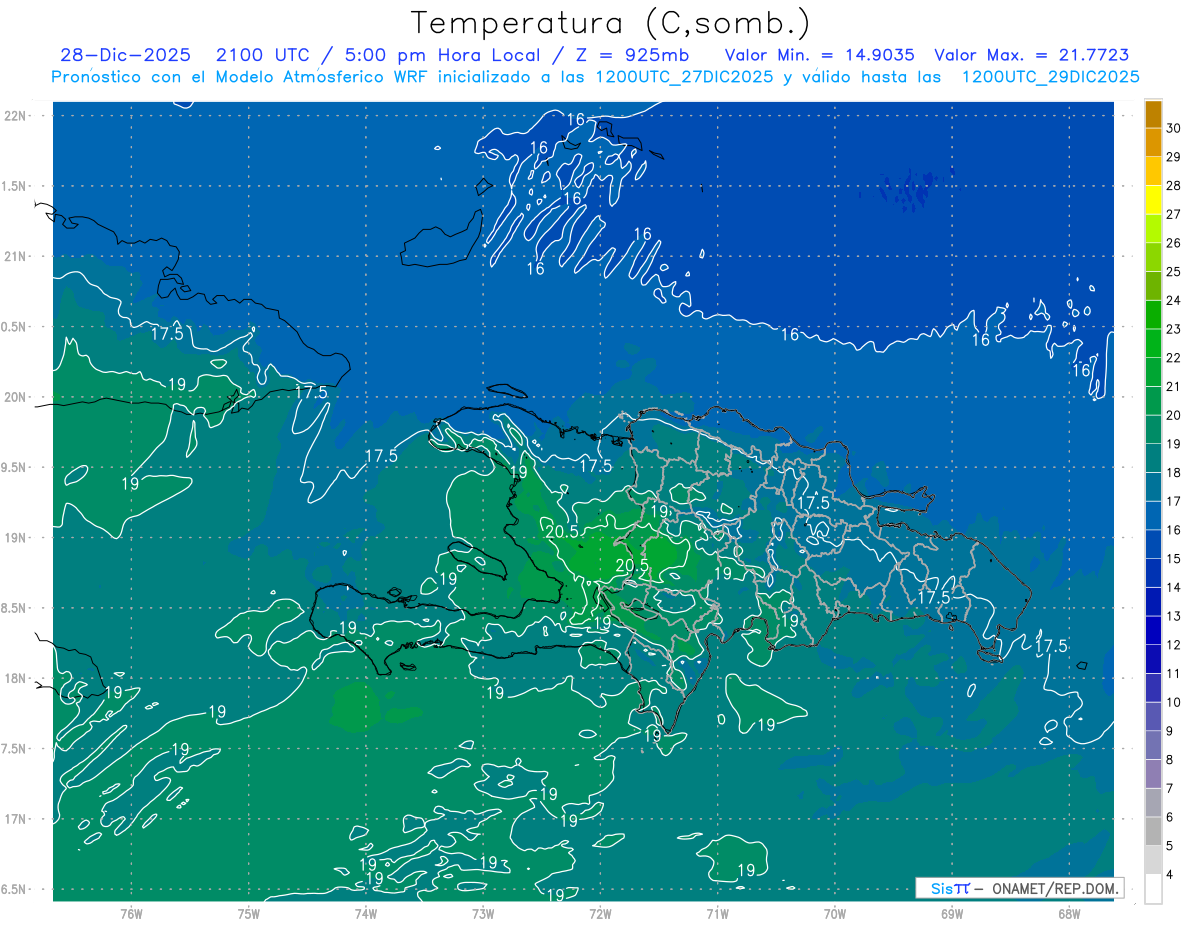The height and width of the screenshot is (927, 1200).
Task: Click the "18N" latitude axis label
Action: [17, 678]
